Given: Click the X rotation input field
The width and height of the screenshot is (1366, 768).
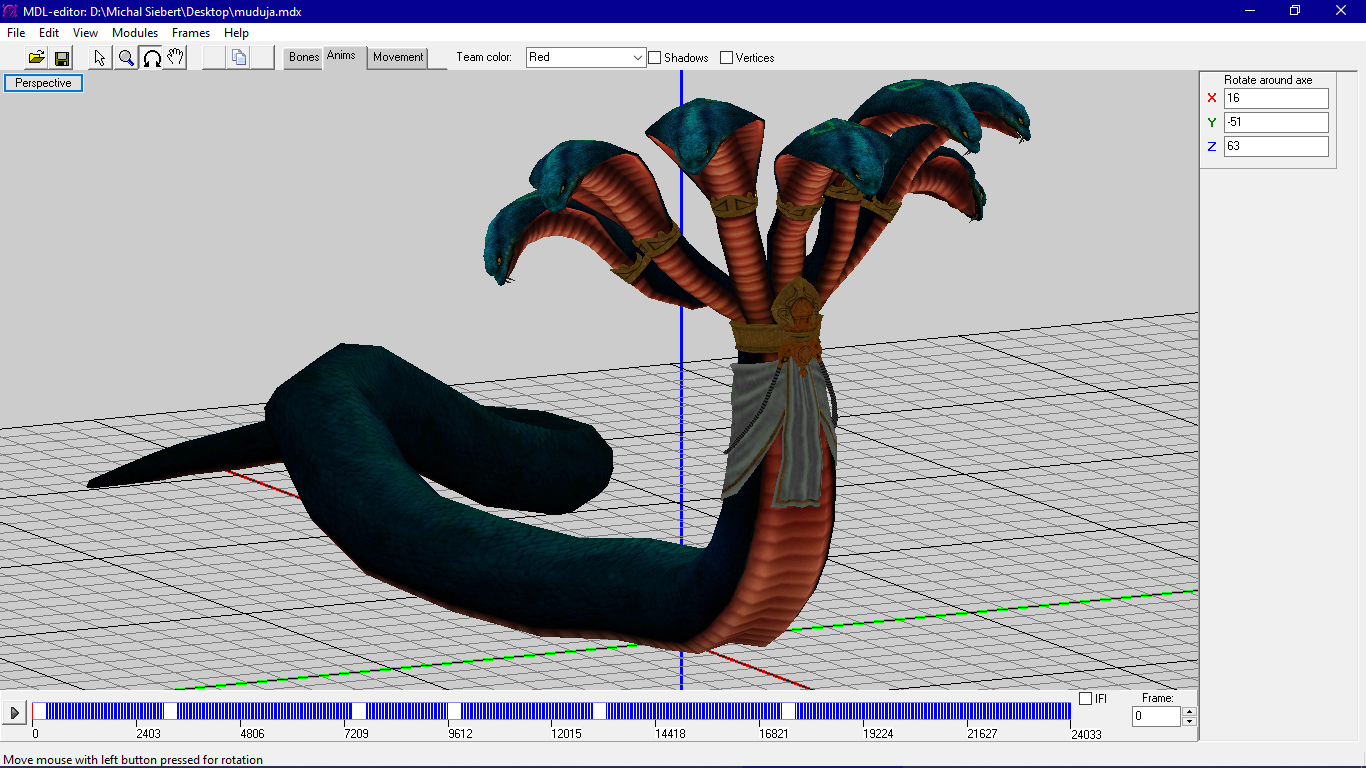Looking at the screenshot, I should pos(1276,98).
